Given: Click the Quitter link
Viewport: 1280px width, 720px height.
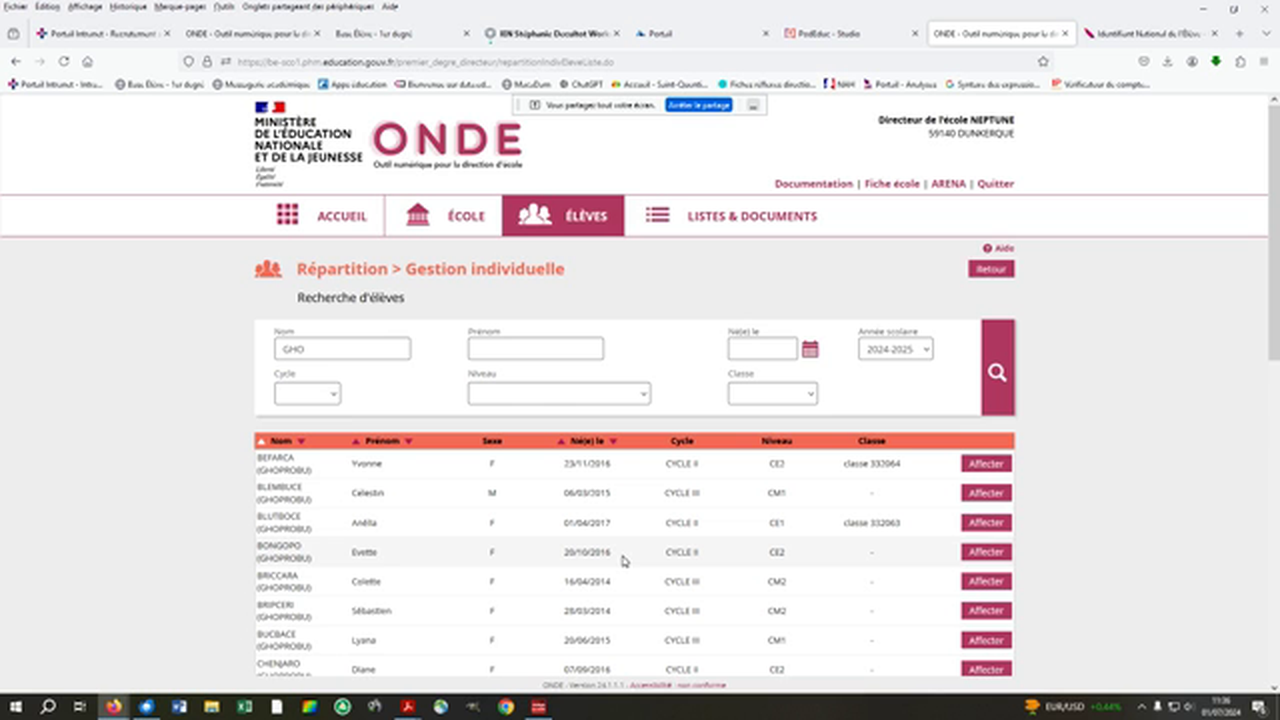Looking at the screenshot, I should pyautogui.click(x=996, y=183).
